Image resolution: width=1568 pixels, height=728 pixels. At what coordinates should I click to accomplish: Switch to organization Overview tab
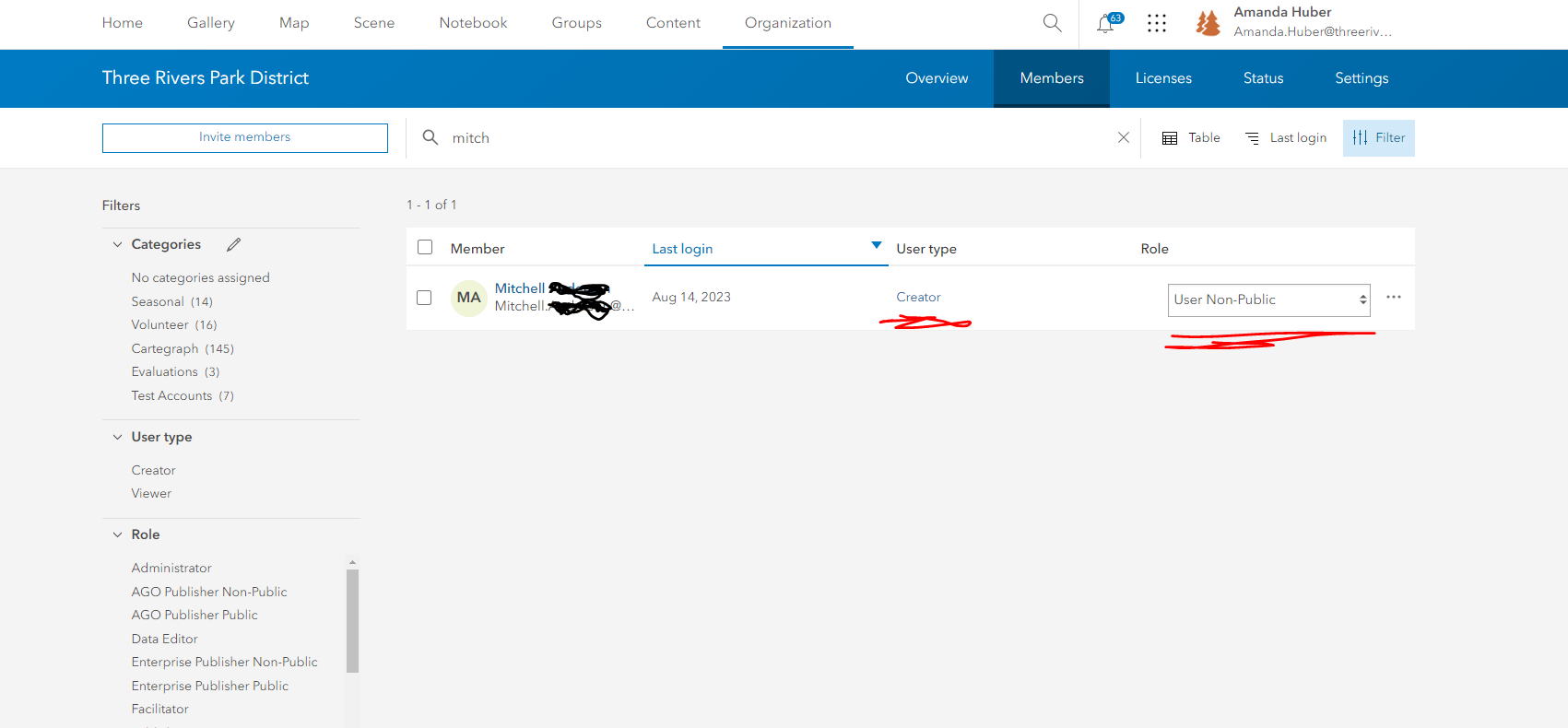pyautogui.click(x=937, y=78)
